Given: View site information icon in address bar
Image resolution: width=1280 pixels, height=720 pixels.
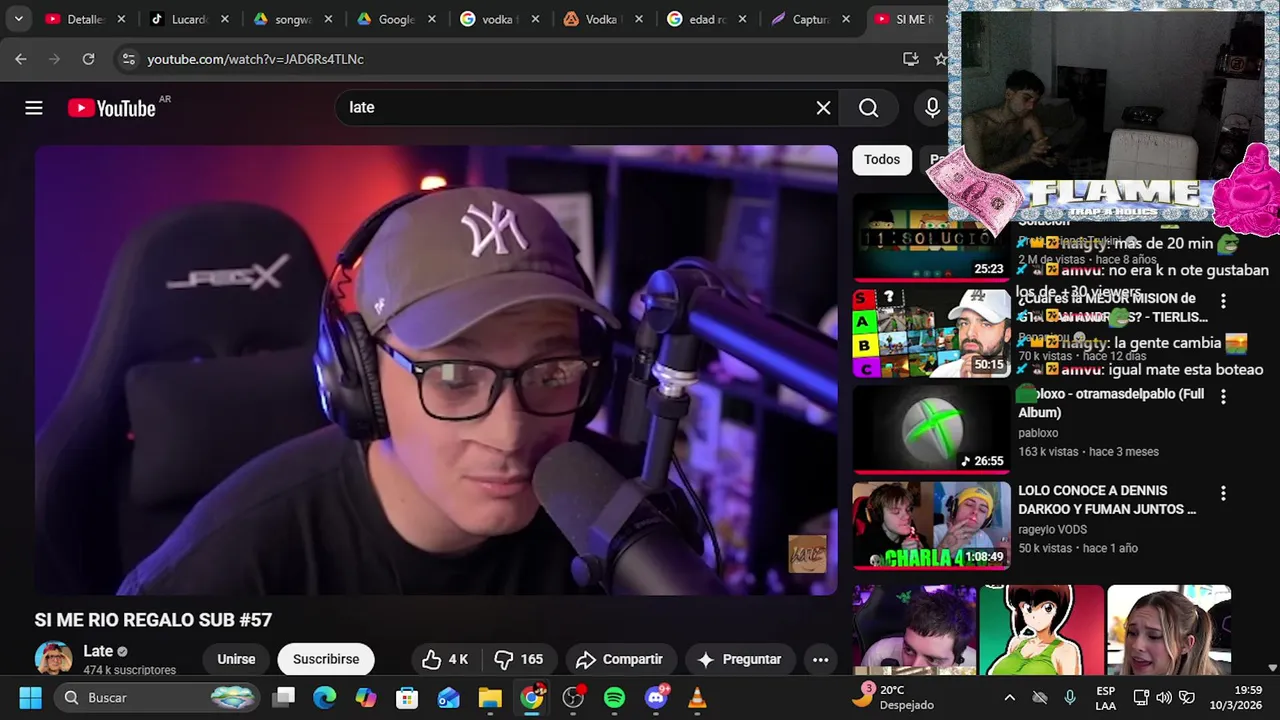Looking at the screenshot, I should (x=128, y=59).
